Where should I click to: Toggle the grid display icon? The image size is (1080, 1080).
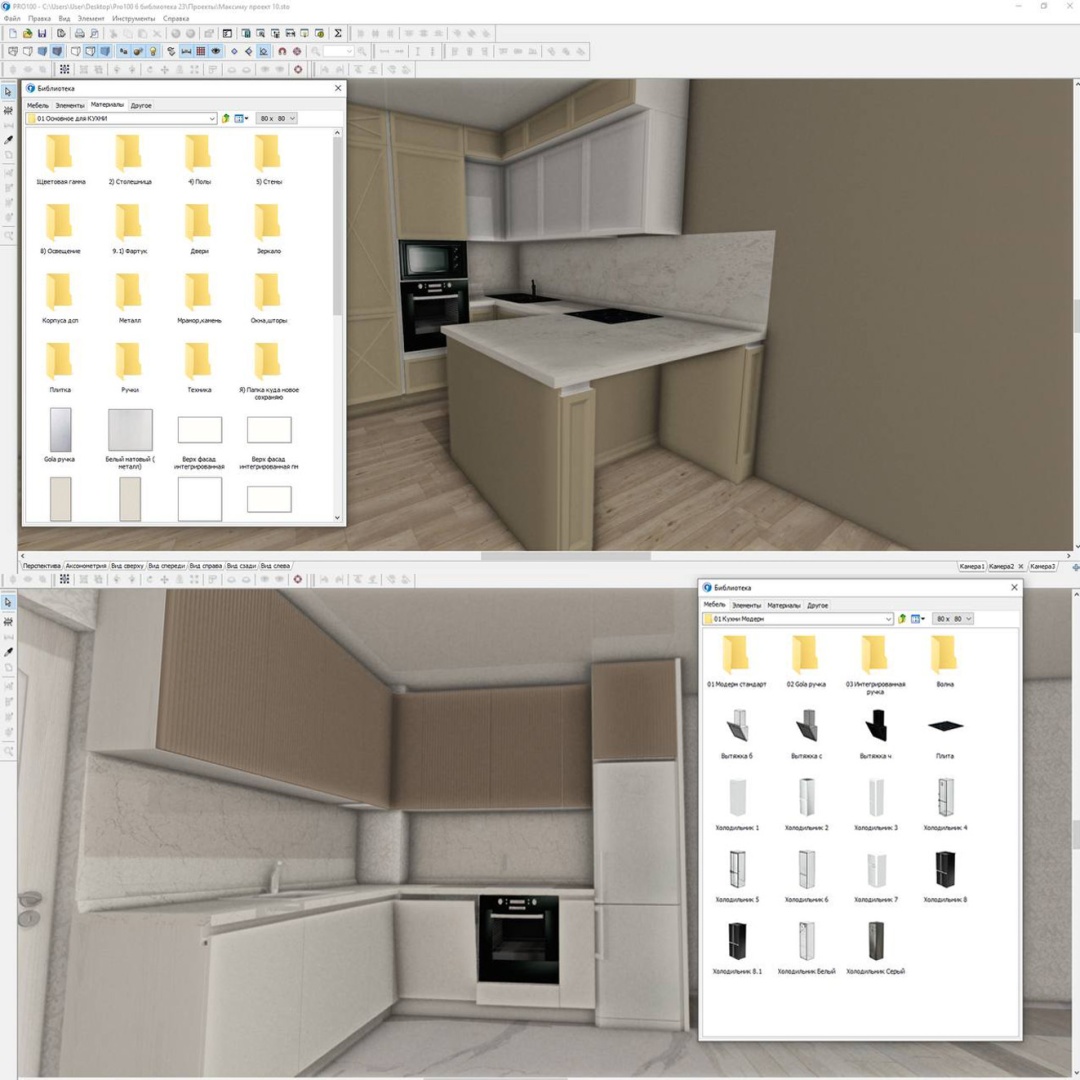201,51
